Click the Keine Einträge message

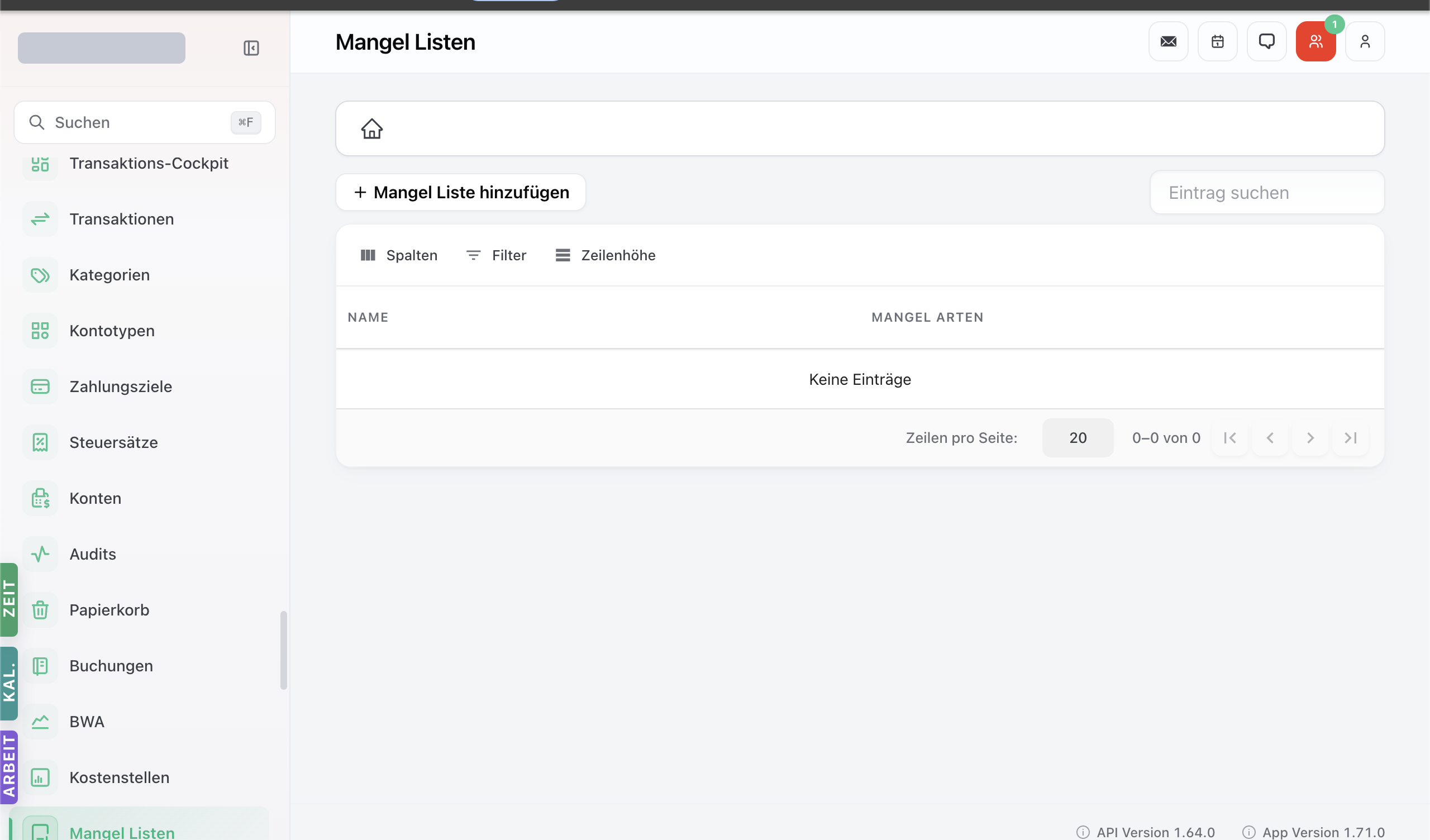[860, 379]
